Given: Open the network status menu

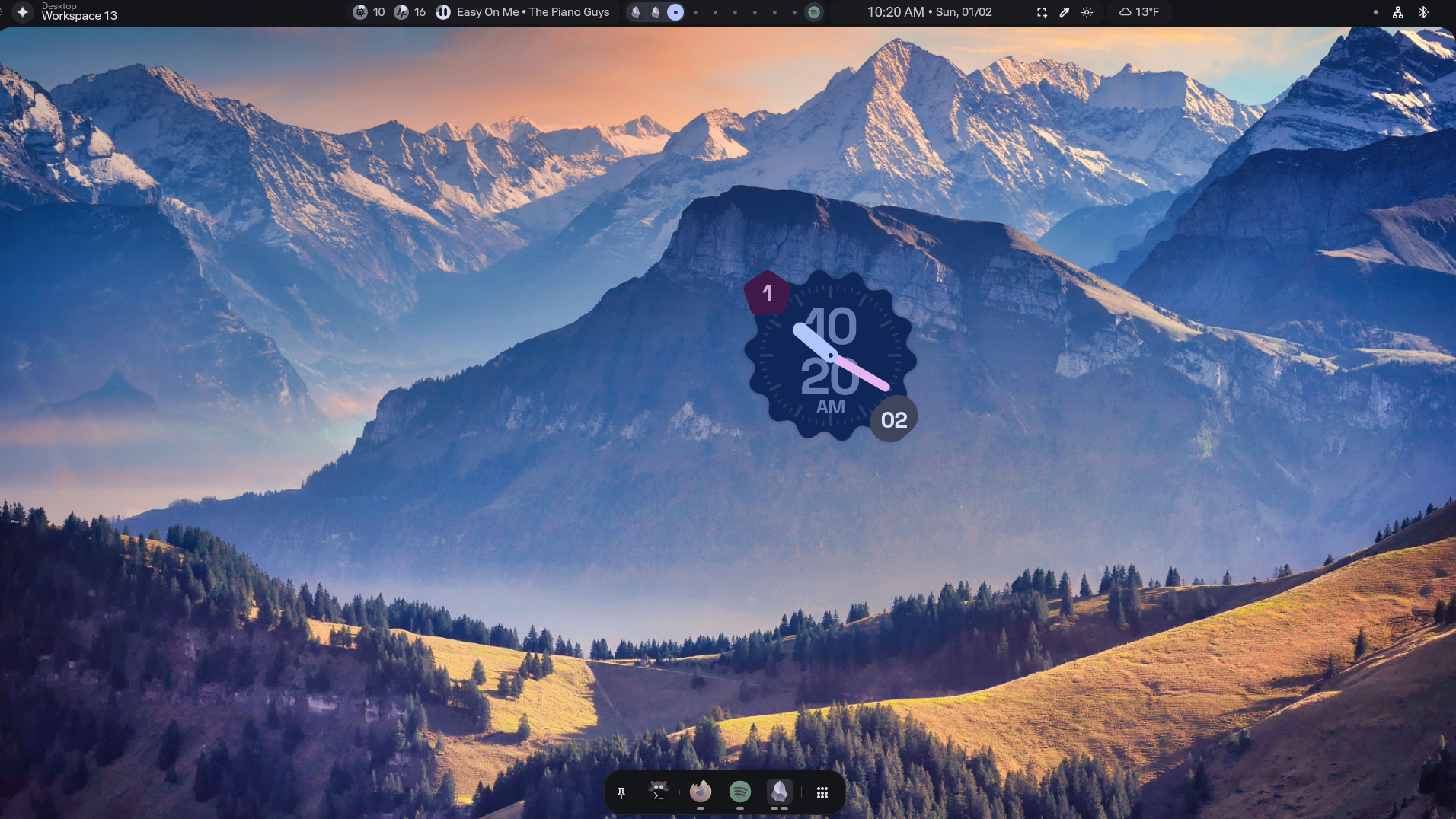Looking at the screenshot, I should tap(1398, 12).
